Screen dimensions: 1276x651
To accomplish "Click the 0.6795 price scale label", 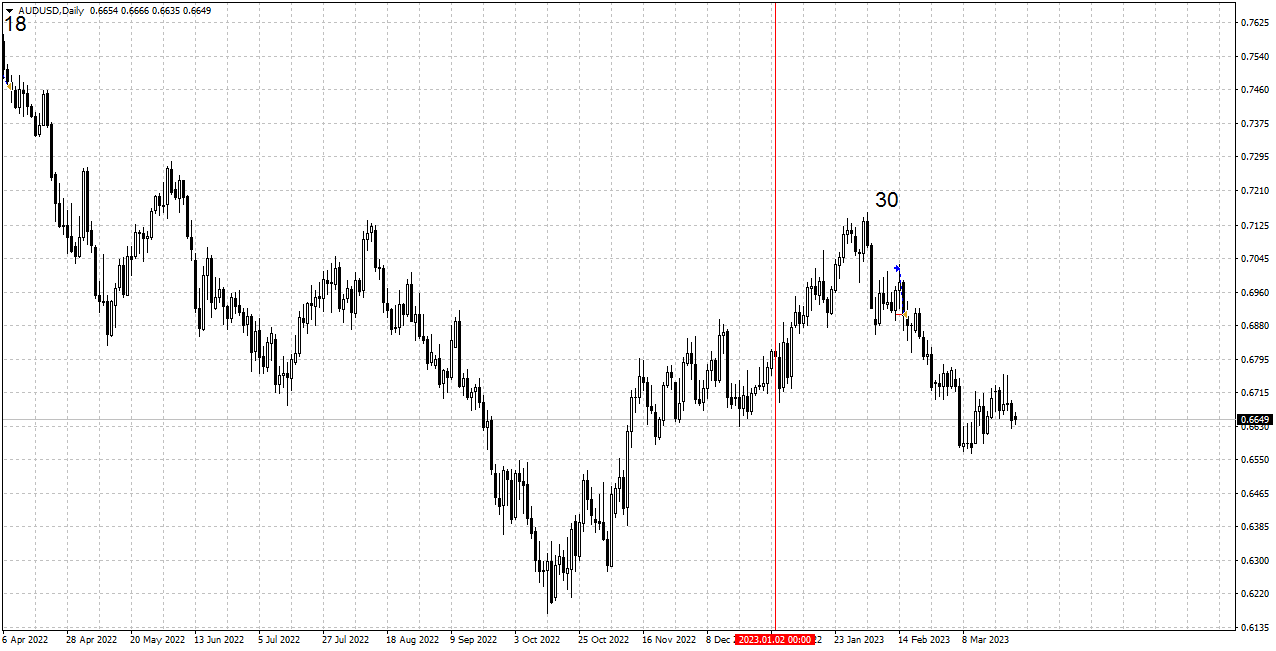I will (x=1254, y=359).
